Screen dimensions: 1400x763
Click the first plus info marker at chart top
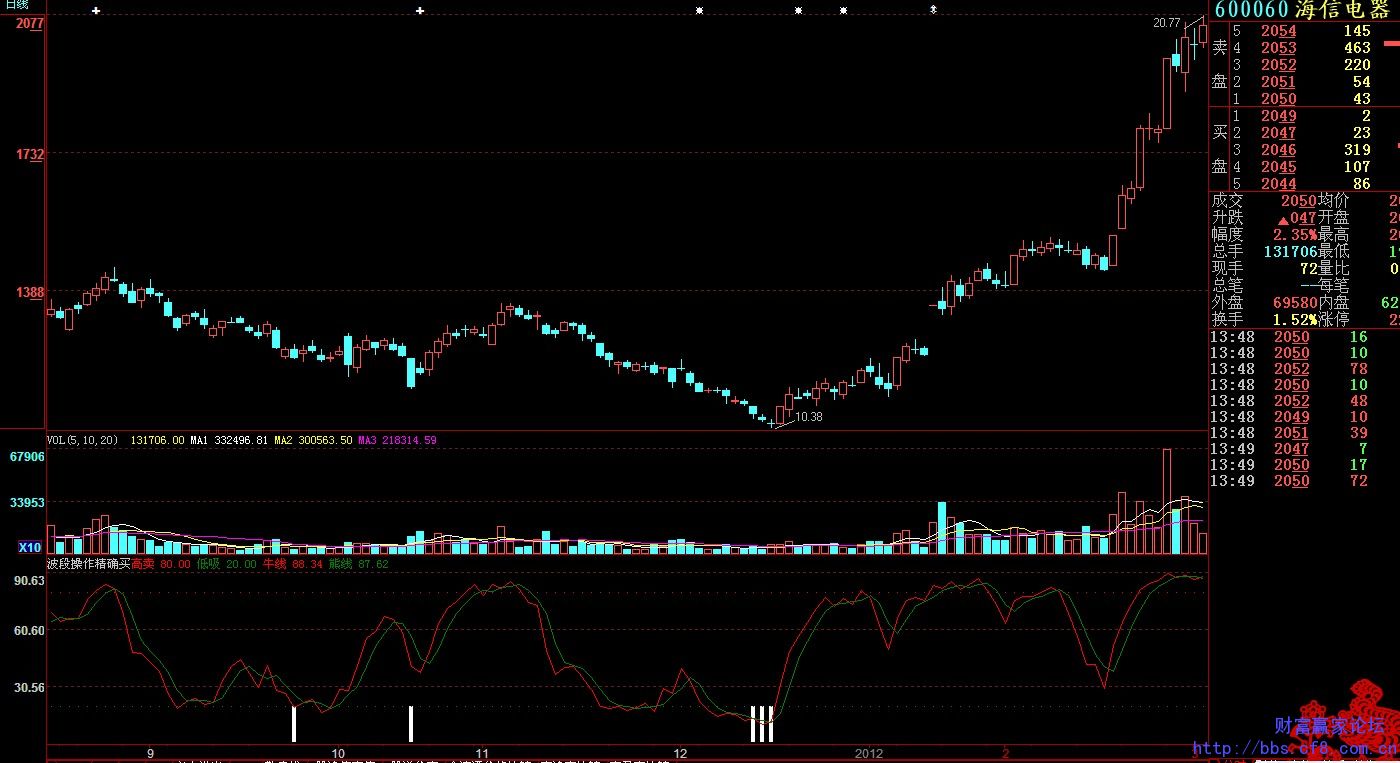click(96, 11)
